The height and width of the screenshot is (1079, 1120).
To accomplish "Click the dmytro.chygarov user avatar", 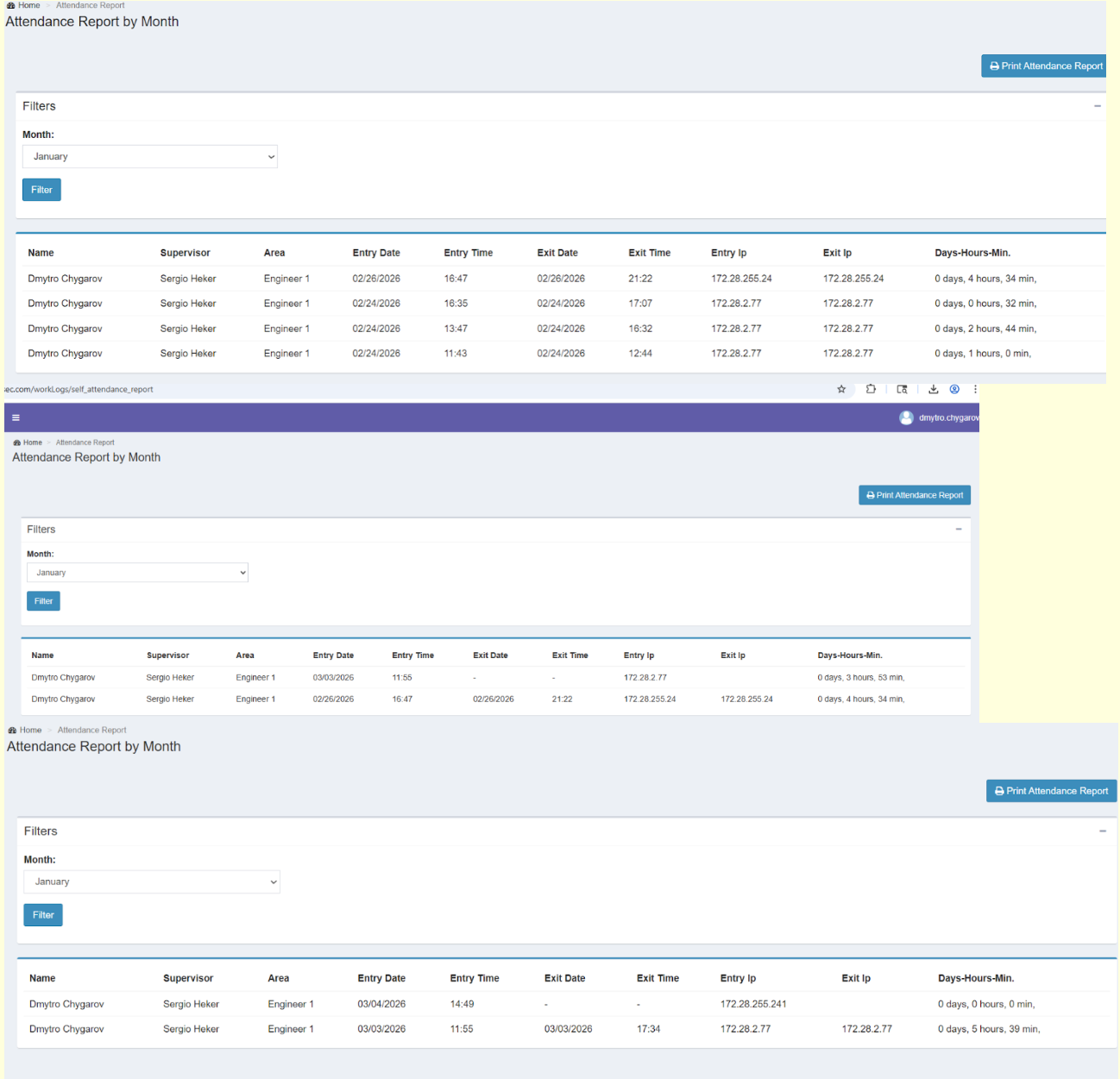I will 906,417.
